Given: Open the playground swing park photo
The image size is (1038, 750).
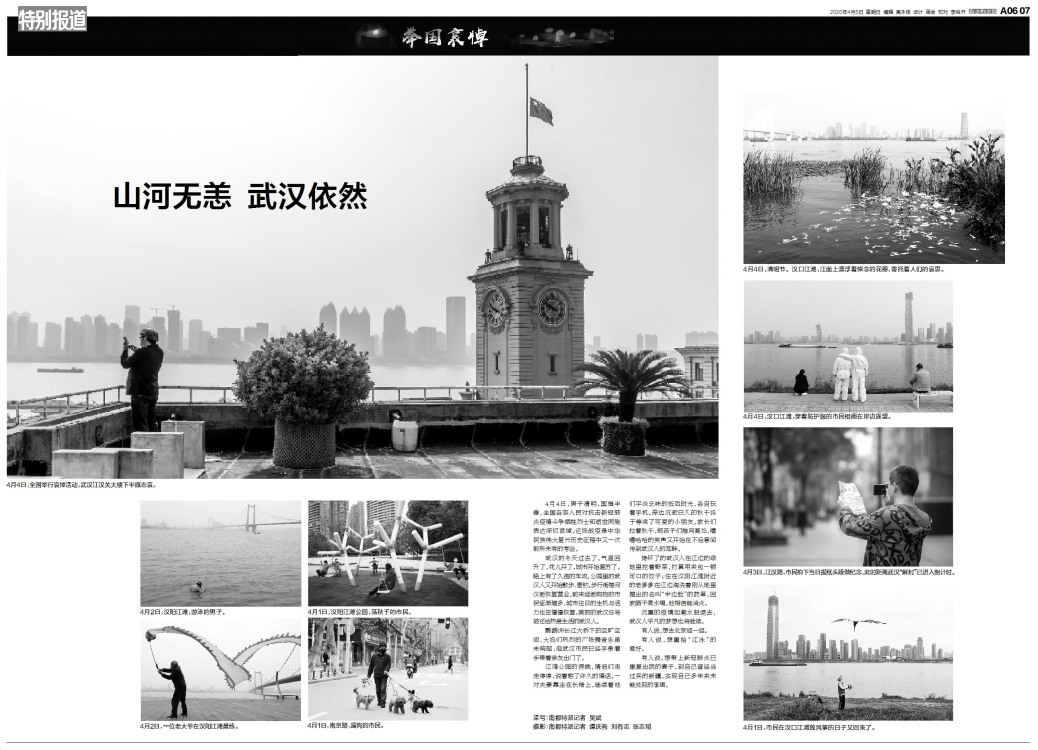Looking at the screenshot, I should [x=387, y=552].
